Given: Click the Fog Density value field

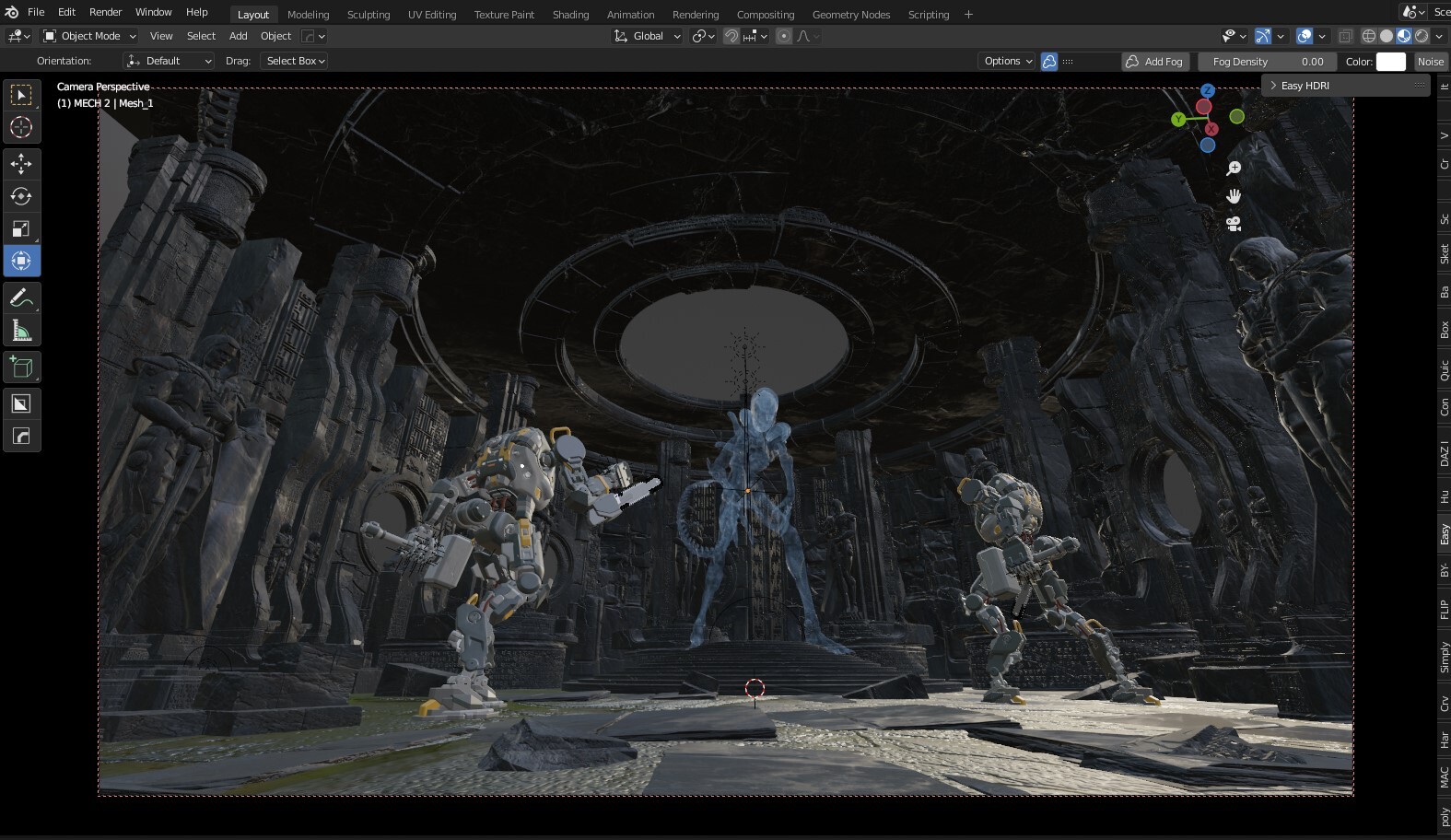Looking at the screenshot, I should [1267, 62].
